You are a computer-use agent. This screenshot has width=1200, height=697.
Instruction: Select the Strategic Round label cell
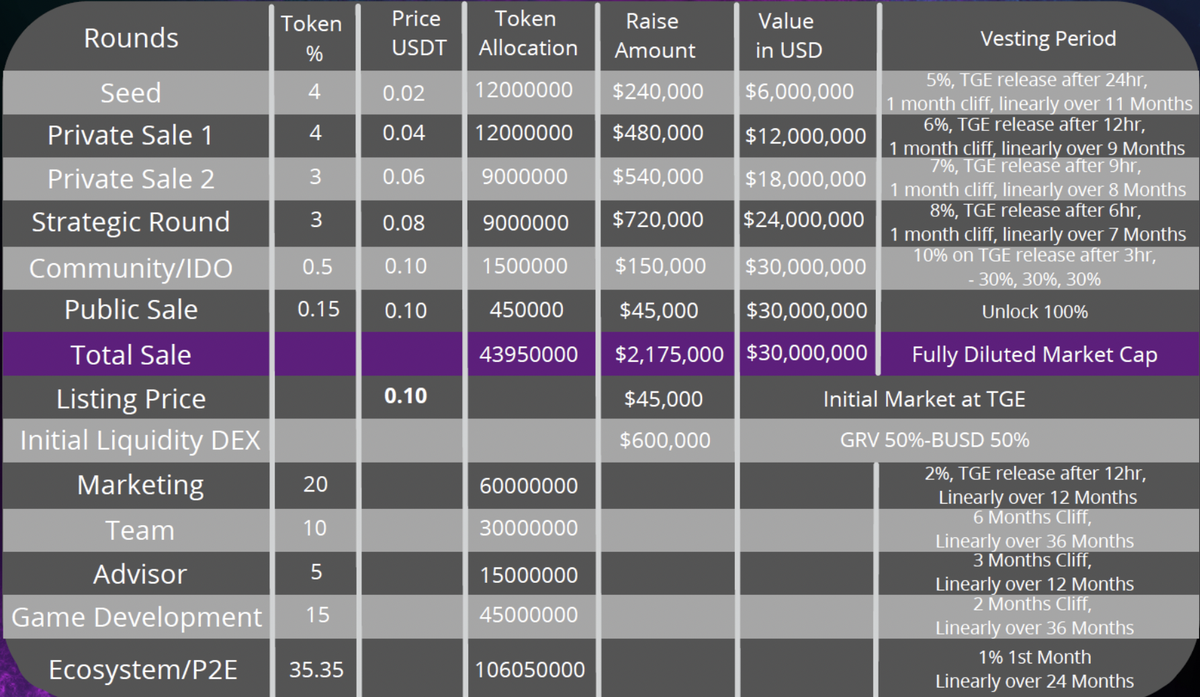point(131,222)
